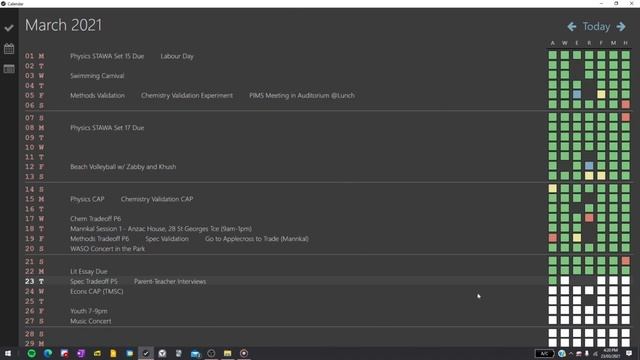
Task: Open OneNote from the taskbar
Action: click(80, 353)
